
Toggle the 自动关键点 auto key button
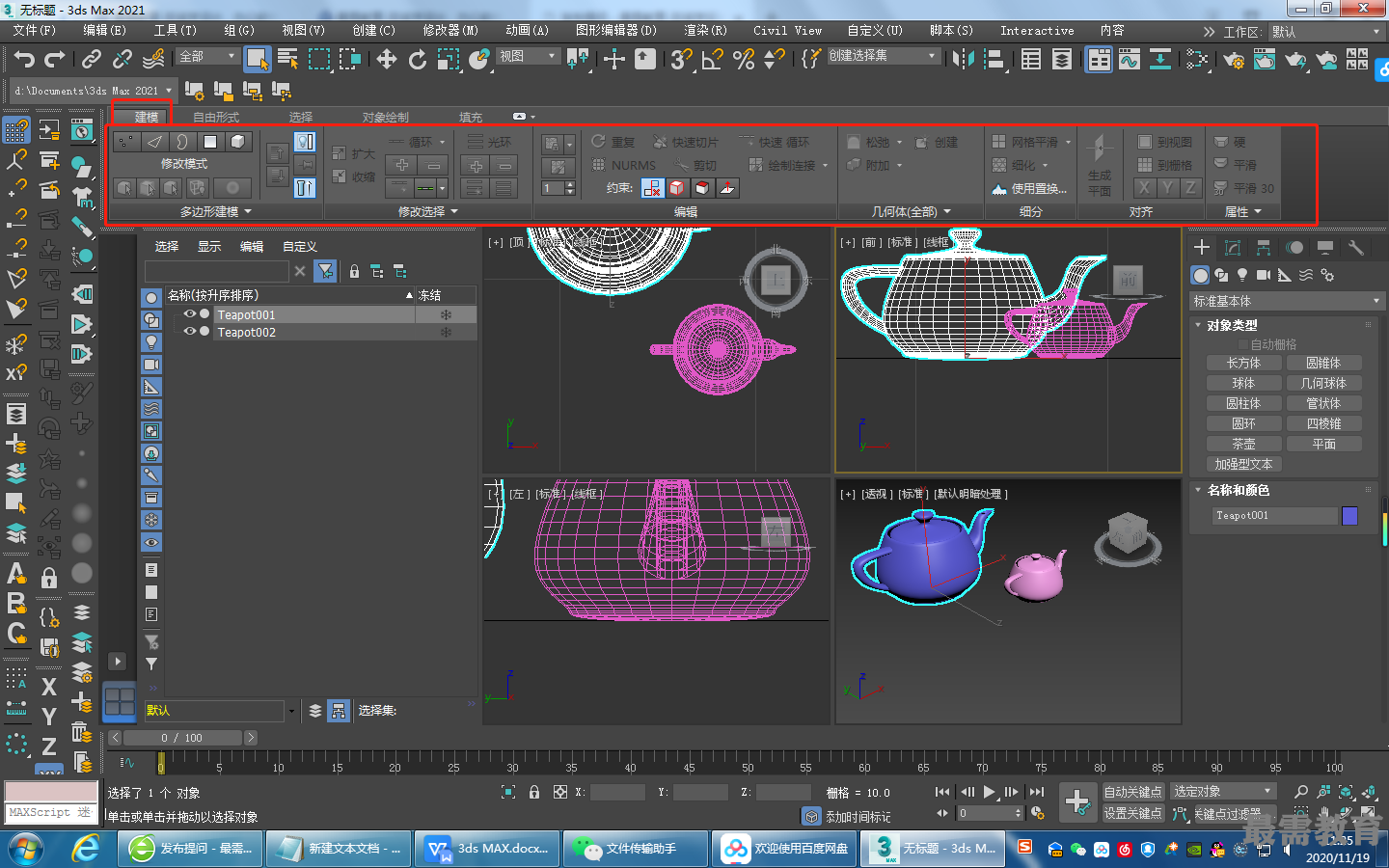tap(1132, 792)
